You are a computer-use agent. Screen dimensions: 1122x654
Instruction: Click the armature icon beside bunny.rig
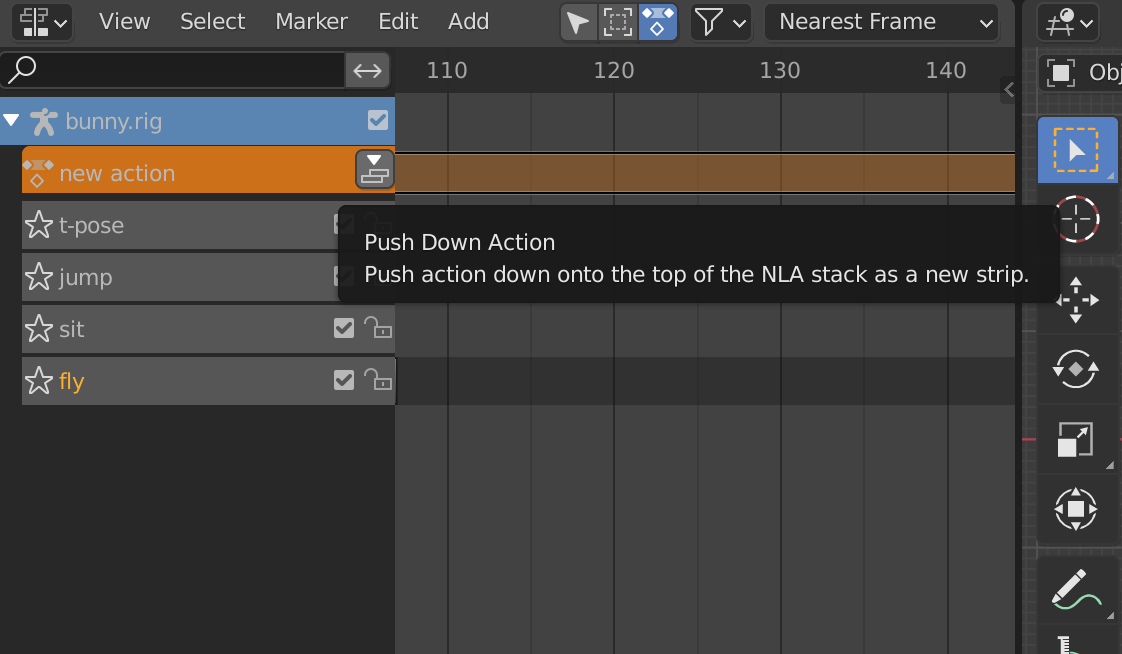pyautogui.click(x=44, y=120)
